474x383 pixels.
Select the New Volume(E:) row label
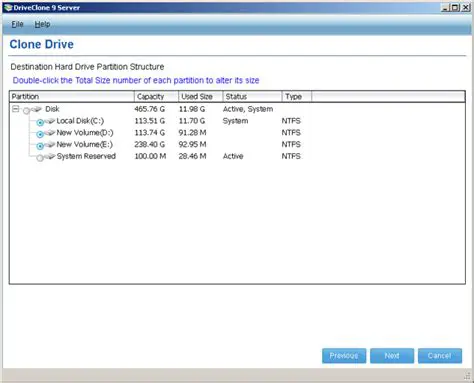tap(84, 144)
